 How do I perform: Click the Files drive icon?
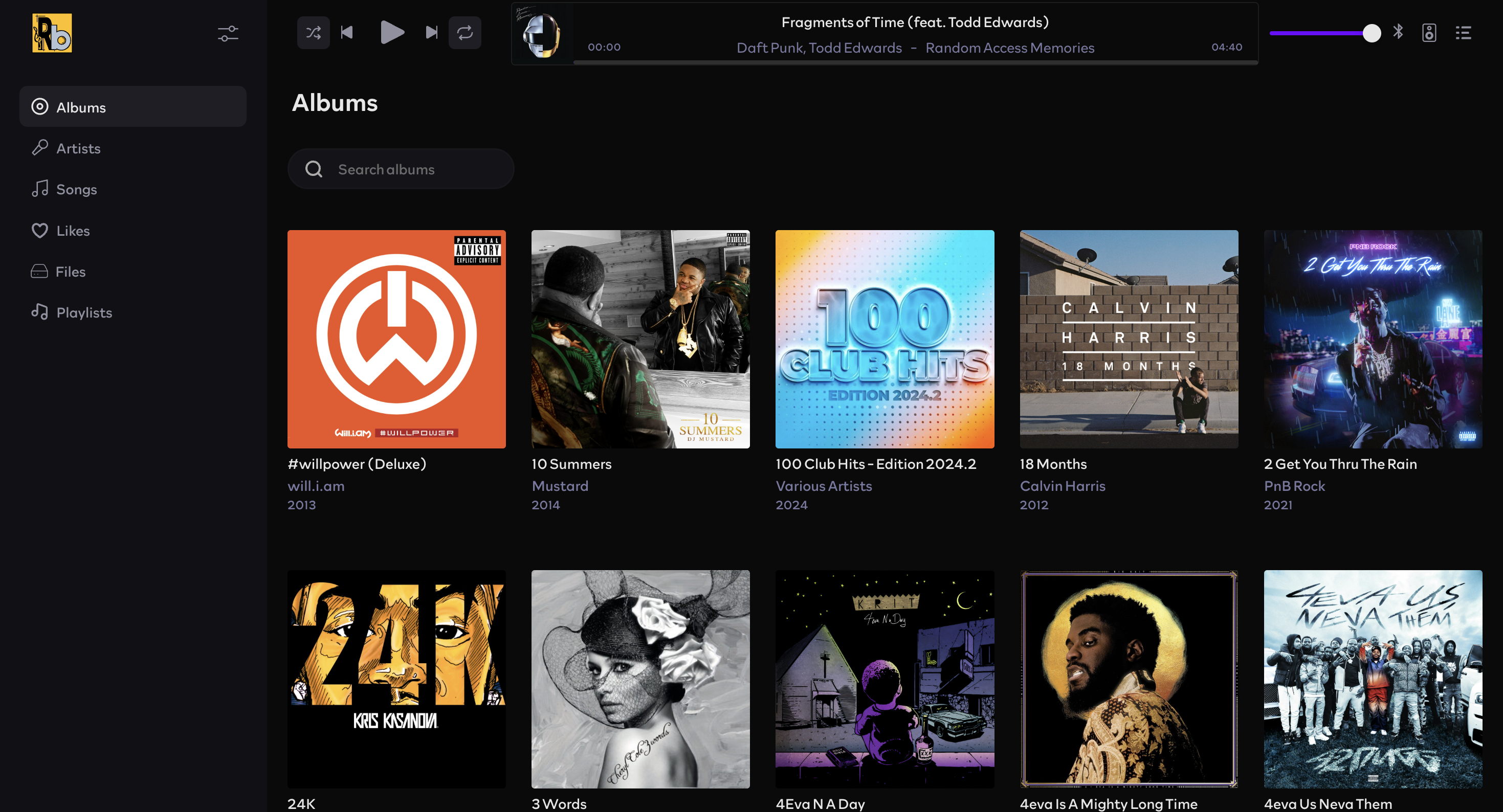39,271
